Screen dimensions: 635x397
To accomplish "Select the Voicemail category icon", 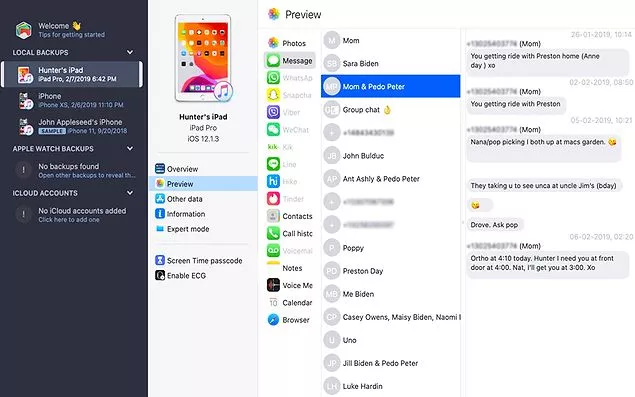I will pyautogui.click(x=273, y=250).
